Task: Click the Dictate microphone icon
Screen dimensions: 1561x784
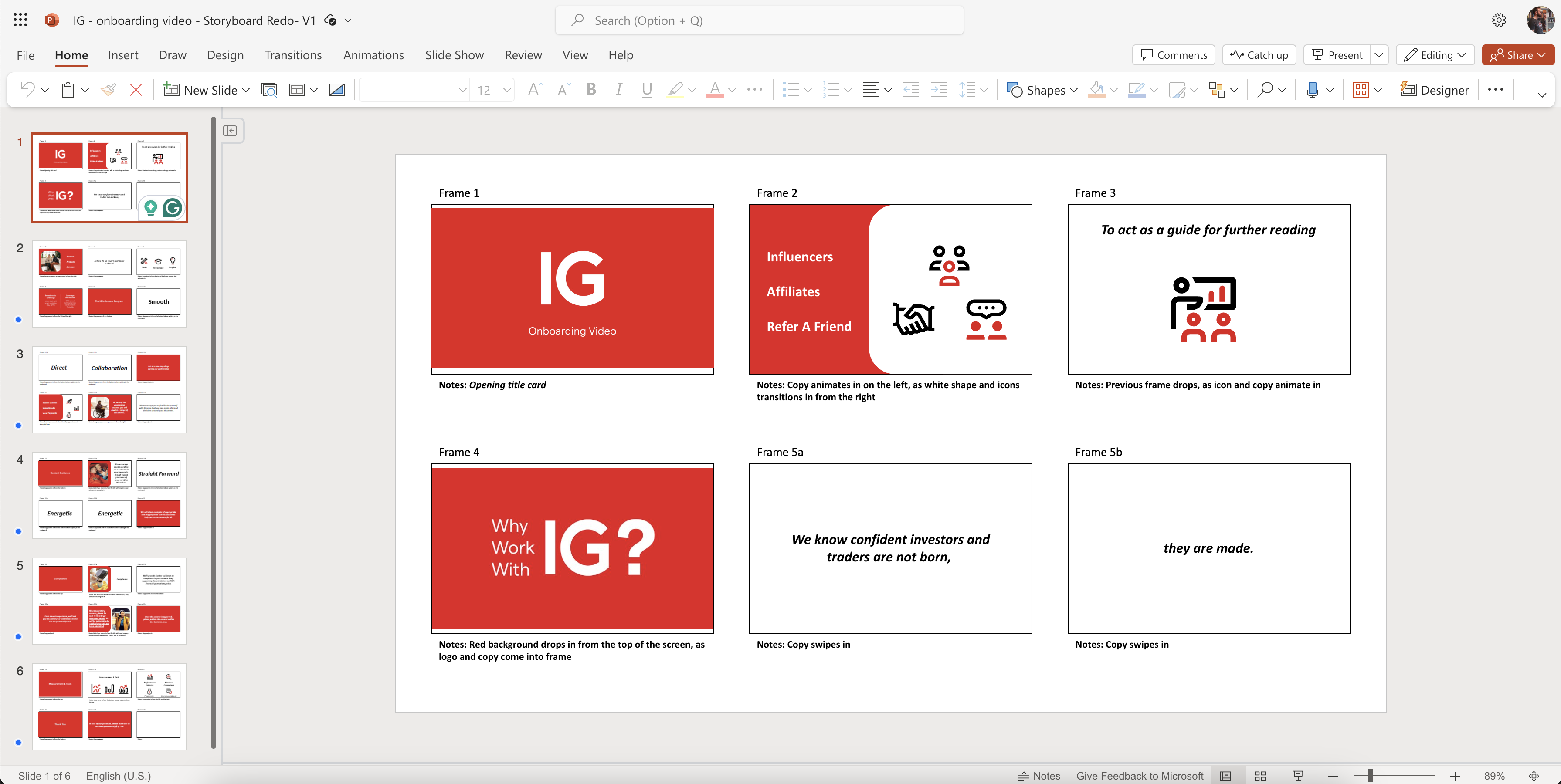Action: tap(1312, 90)
